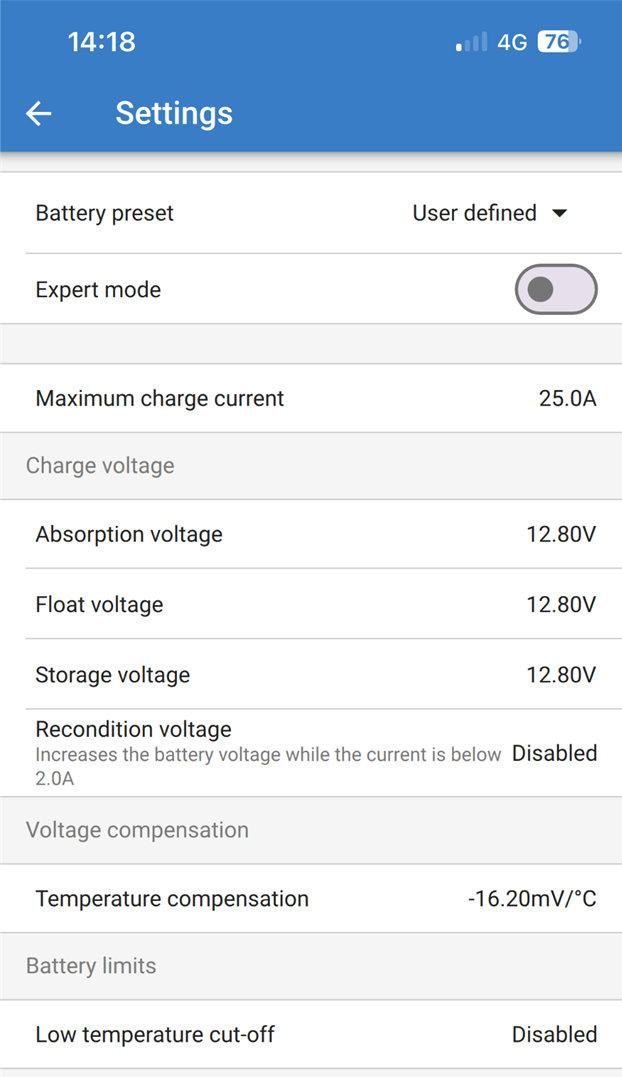Image resolution: width=622 pixels, height=1077 pixels.
Task: Change the Storage voltage value
Action: point(561,675)
